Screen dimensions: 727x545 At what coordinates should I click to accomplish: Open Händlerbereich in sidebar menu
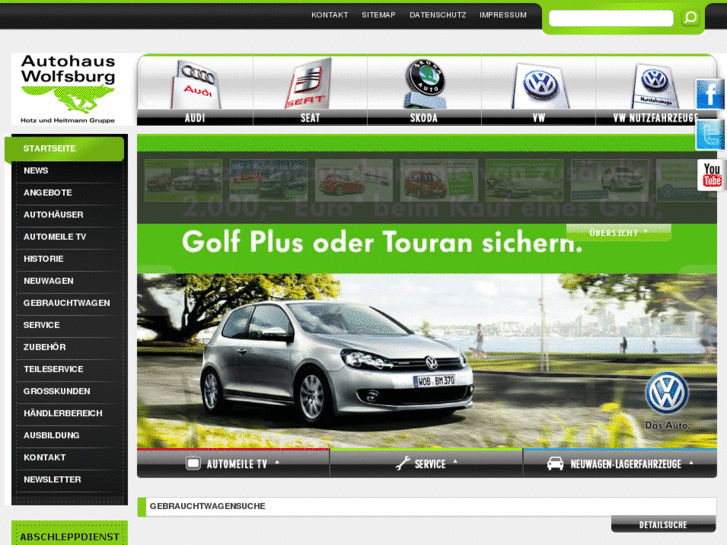pos(70,413)
